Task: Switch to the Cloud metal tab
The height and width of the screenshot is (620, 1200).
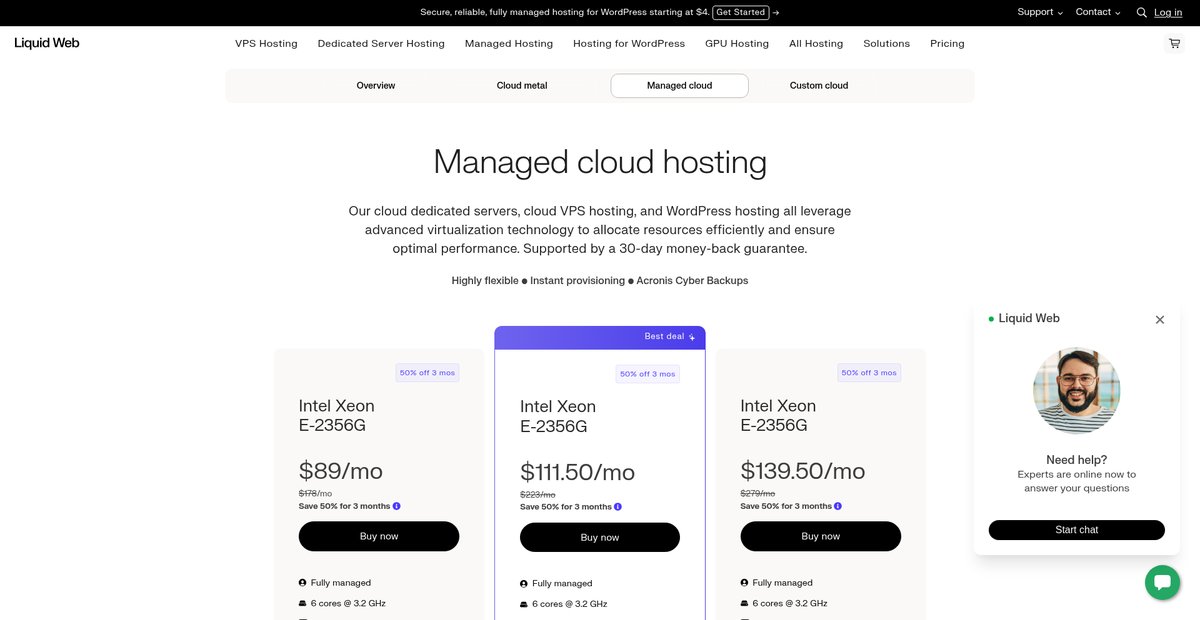Action: coord(522,86)
